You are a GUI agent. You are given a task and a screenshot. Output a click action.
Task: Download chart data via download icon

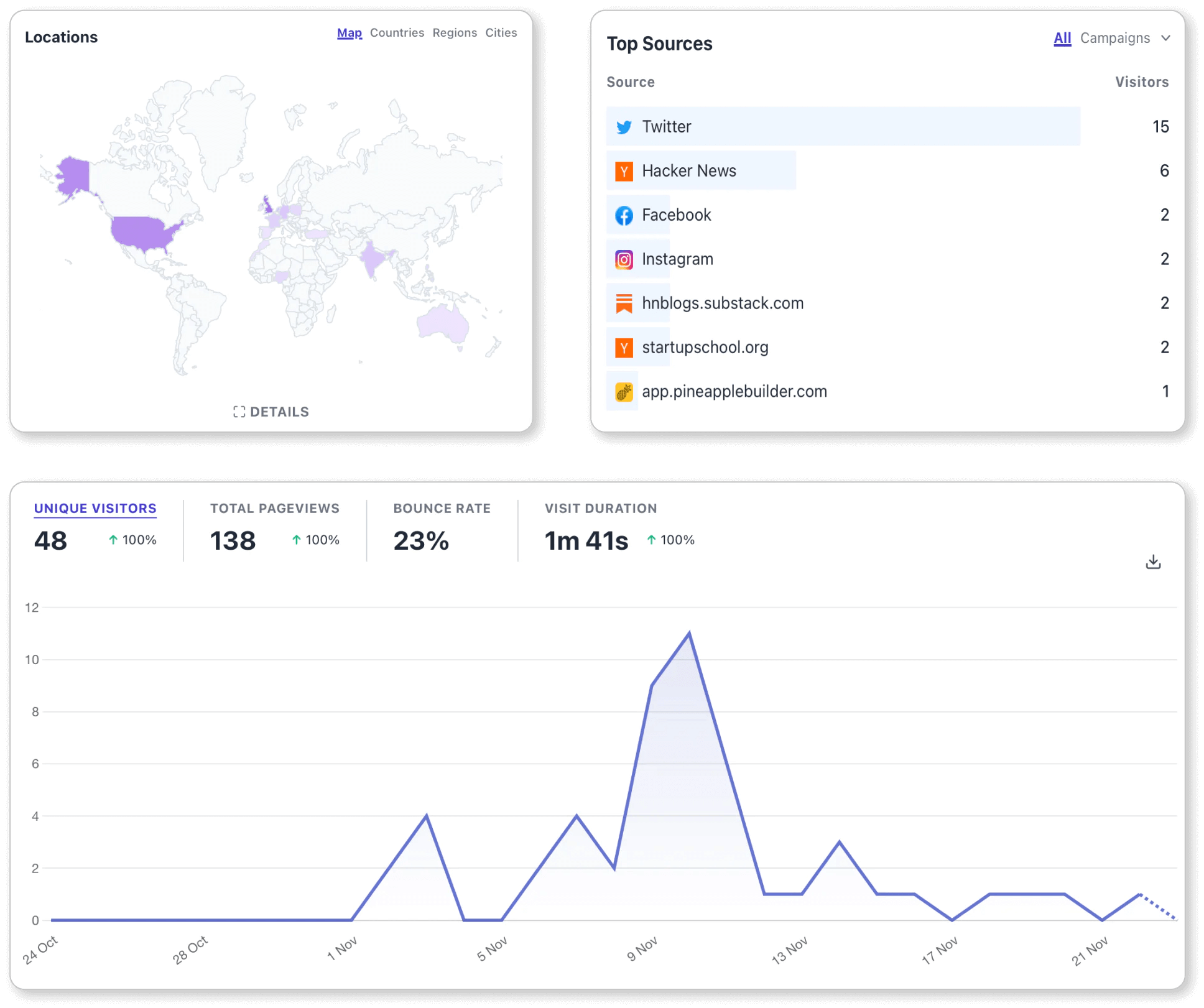point(1153,562)
